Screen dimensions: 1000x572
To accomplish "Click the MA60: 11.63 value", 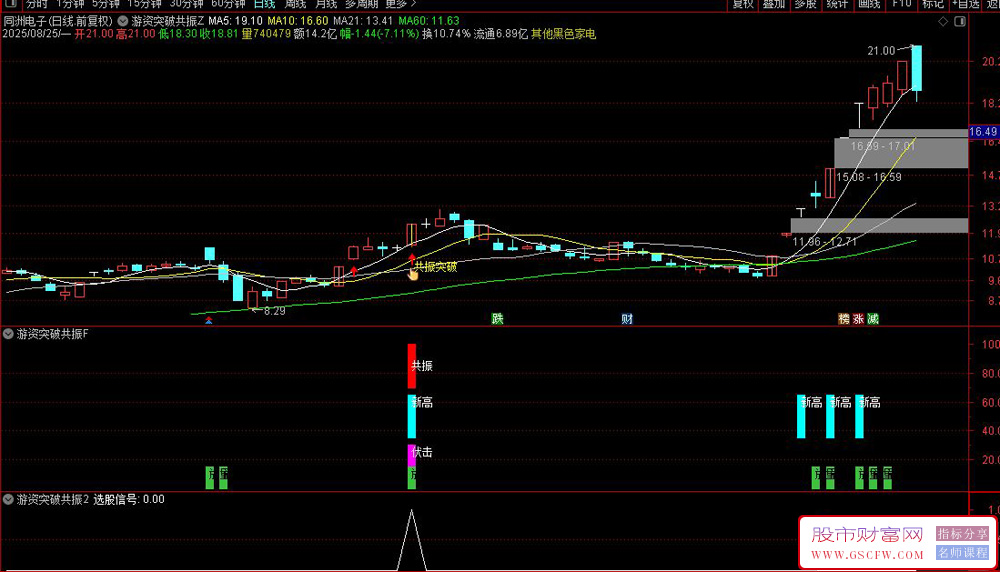I will point(429,21).
